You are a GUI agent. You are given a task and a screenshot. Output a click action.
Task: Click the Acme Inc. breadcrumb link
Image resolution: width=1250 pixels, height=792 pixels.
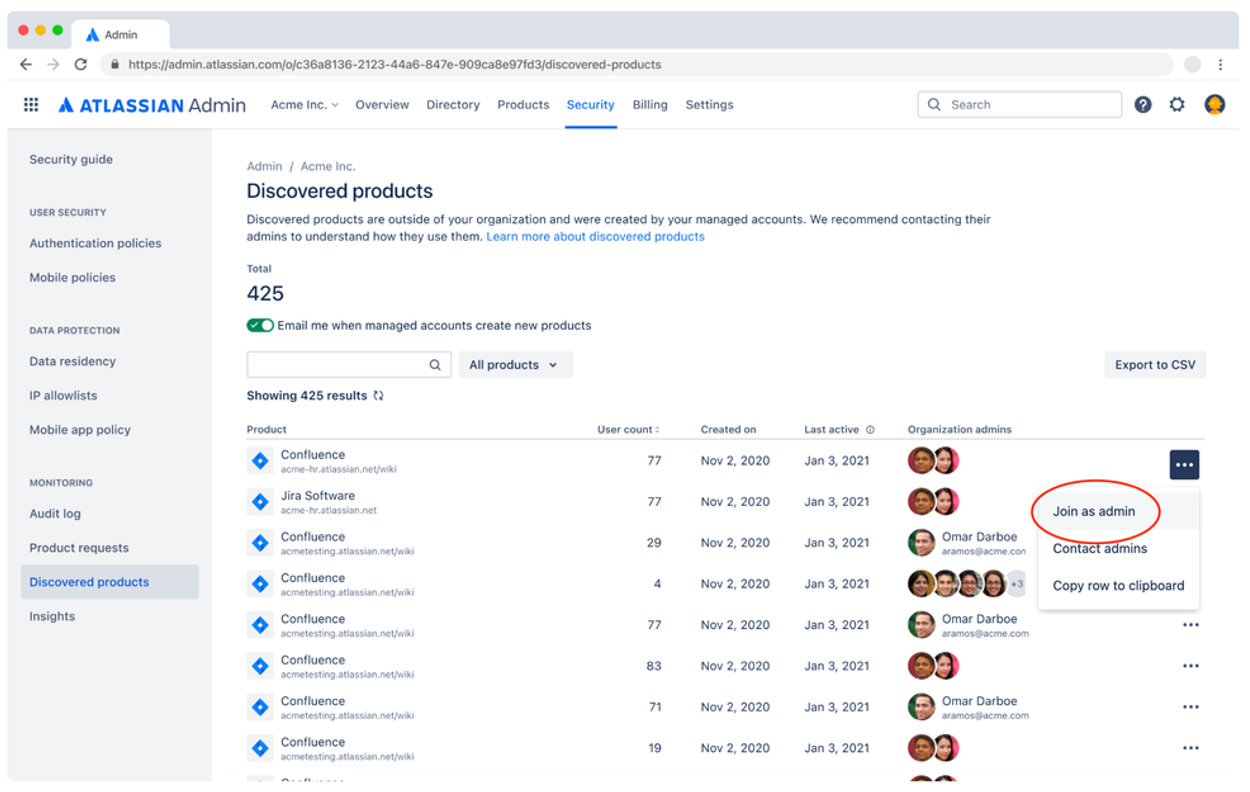tap(328, 167)
